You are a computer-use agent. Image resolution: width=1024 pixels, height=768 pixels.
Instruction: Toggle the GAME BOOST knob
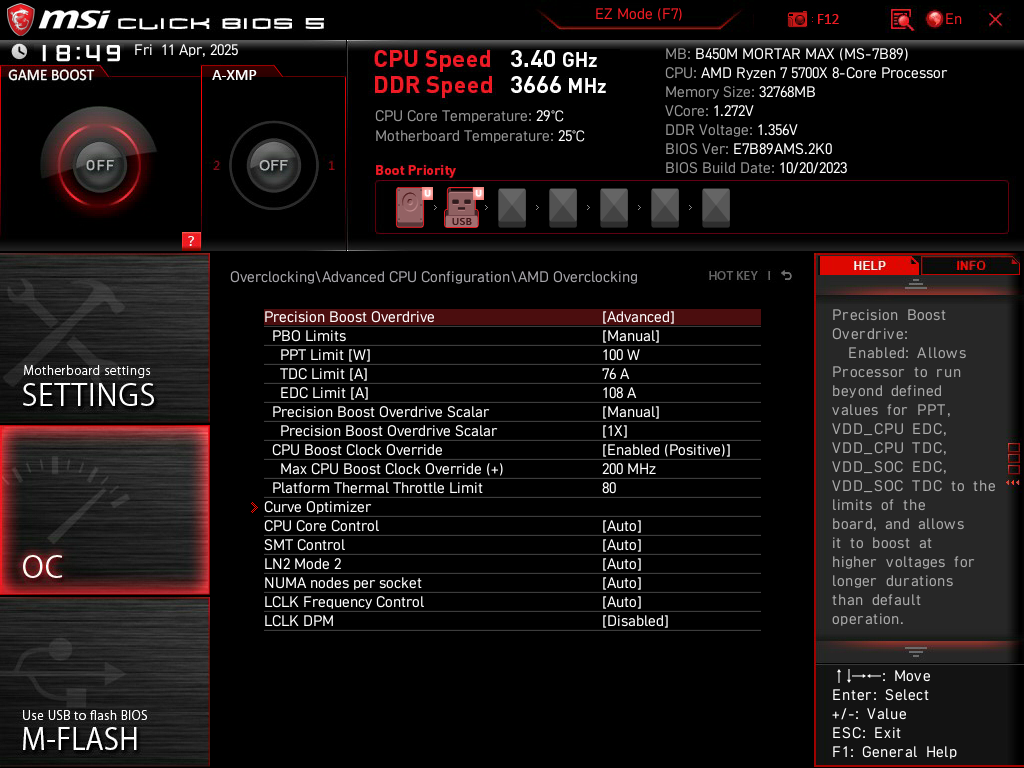[99, 165]
